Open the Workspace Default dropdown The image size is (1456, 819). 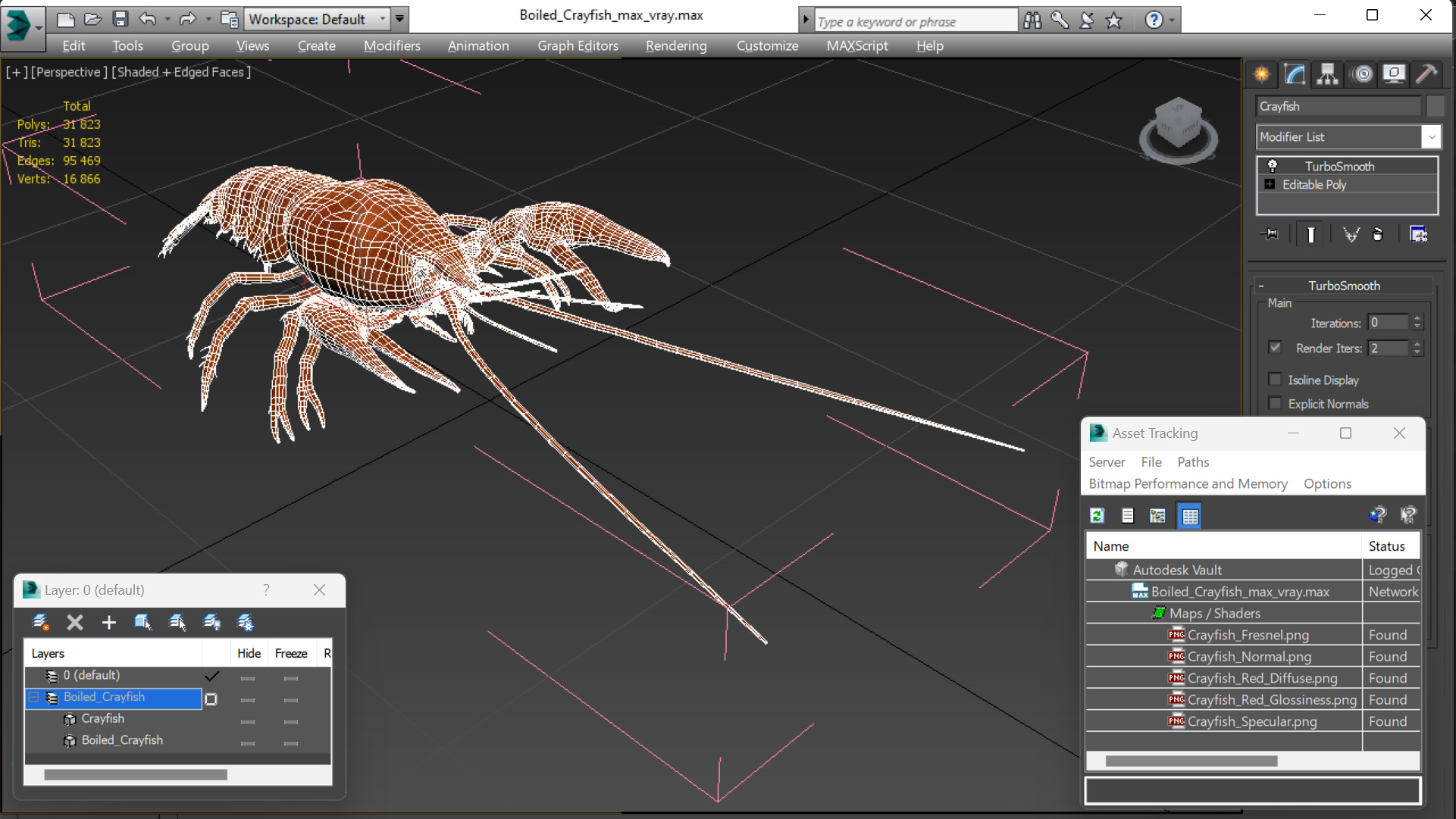(x=382, y=19)
